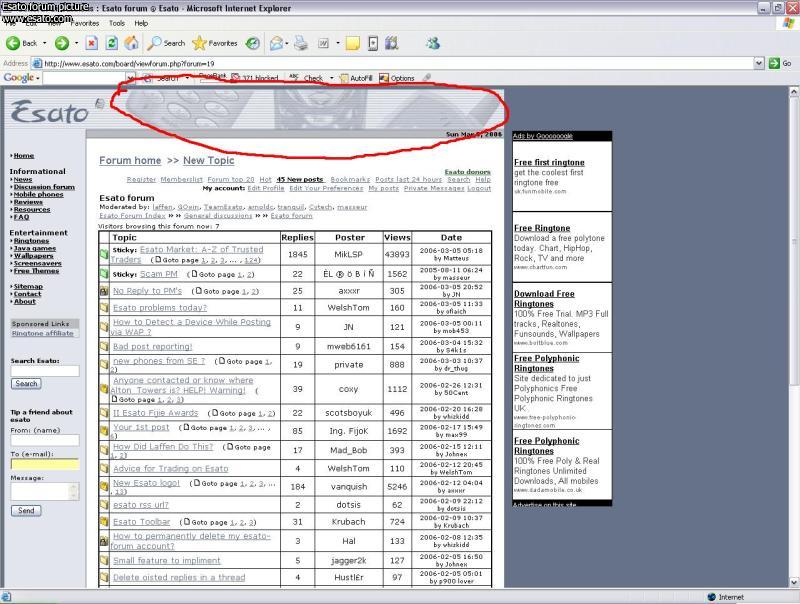Open the Search pane magnifier icon

[x=154, y=43]
